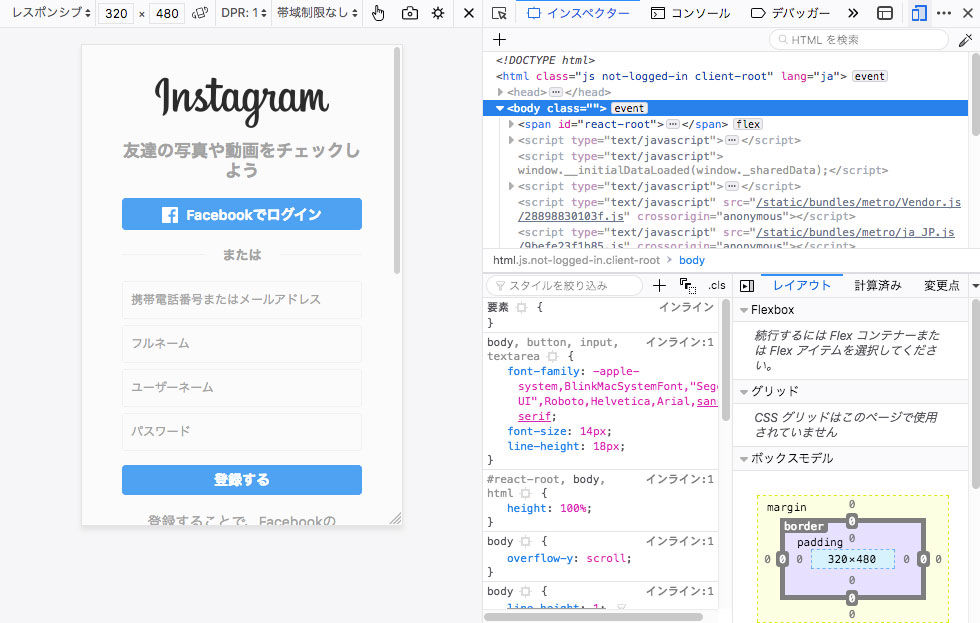Image resolution: width=980 pixels, height=623 pixels.
Task: Switch to the 計算済み tab
Action: (x=878, y=286)
